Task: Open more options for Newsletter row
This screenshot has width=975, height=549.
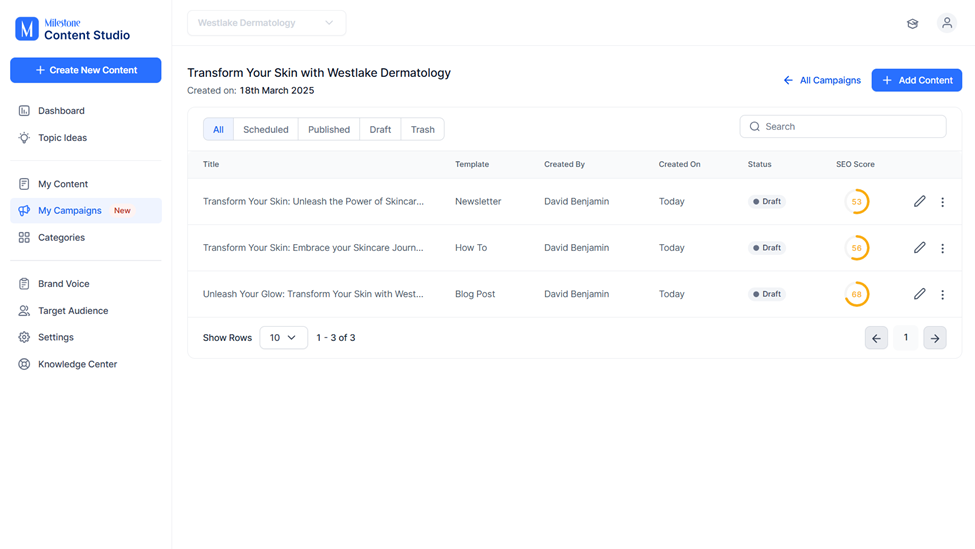Action: (x=943, y=202)
